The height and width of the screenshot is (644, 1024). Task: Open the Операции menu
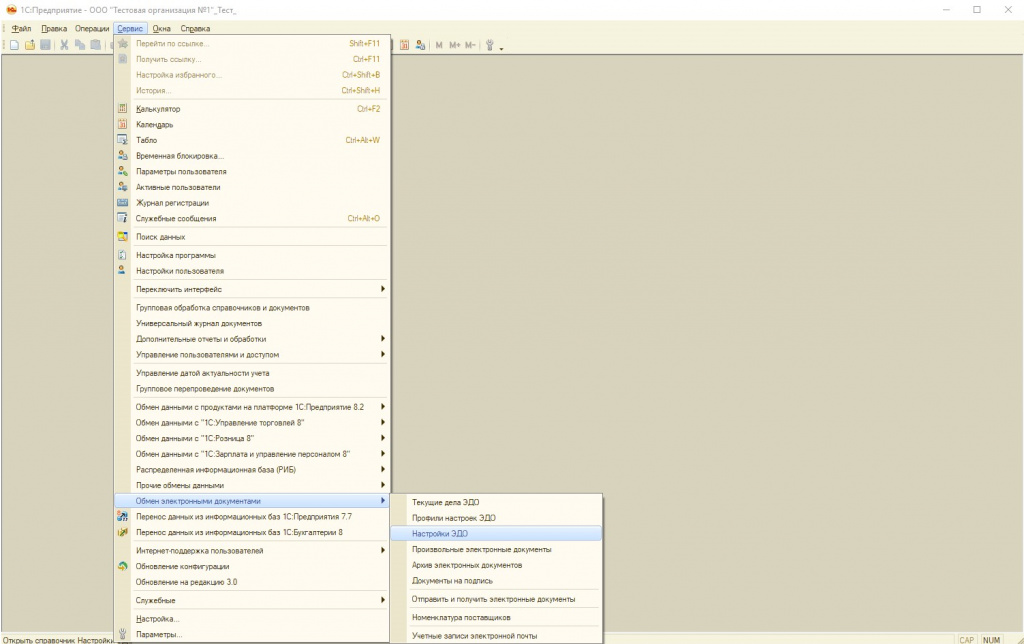(91, 29)
